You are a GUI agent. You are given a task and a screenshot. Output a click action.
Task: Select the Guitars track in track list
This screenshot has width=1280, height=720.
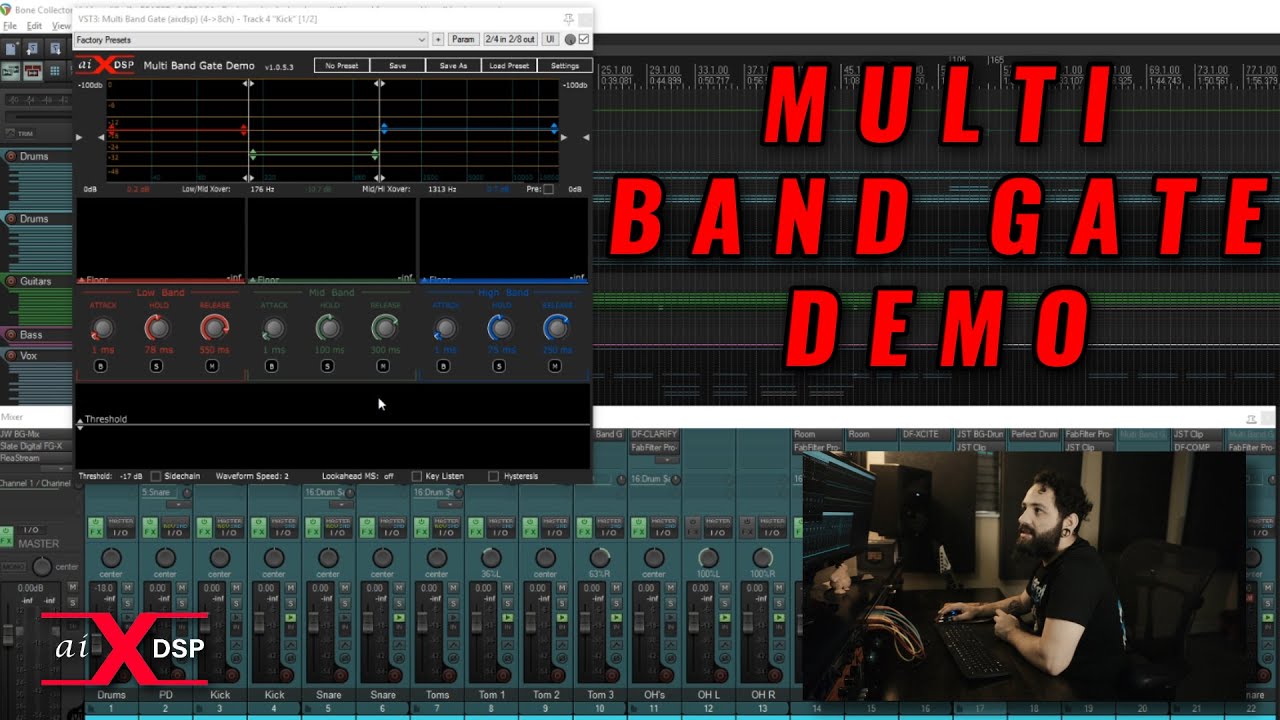coord(35,282)
